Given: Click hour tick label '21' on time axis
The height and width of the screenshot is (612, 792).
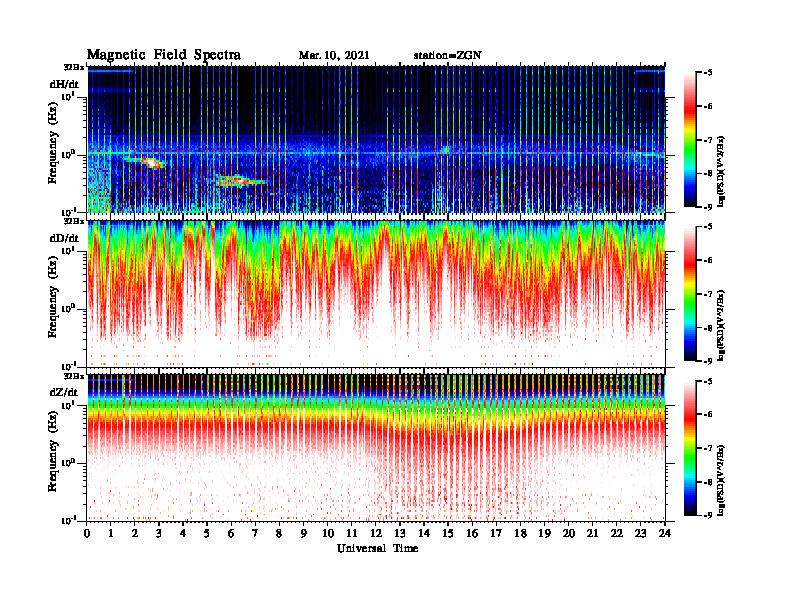Looking at the screenshot, I should click(x=592, y=533).
